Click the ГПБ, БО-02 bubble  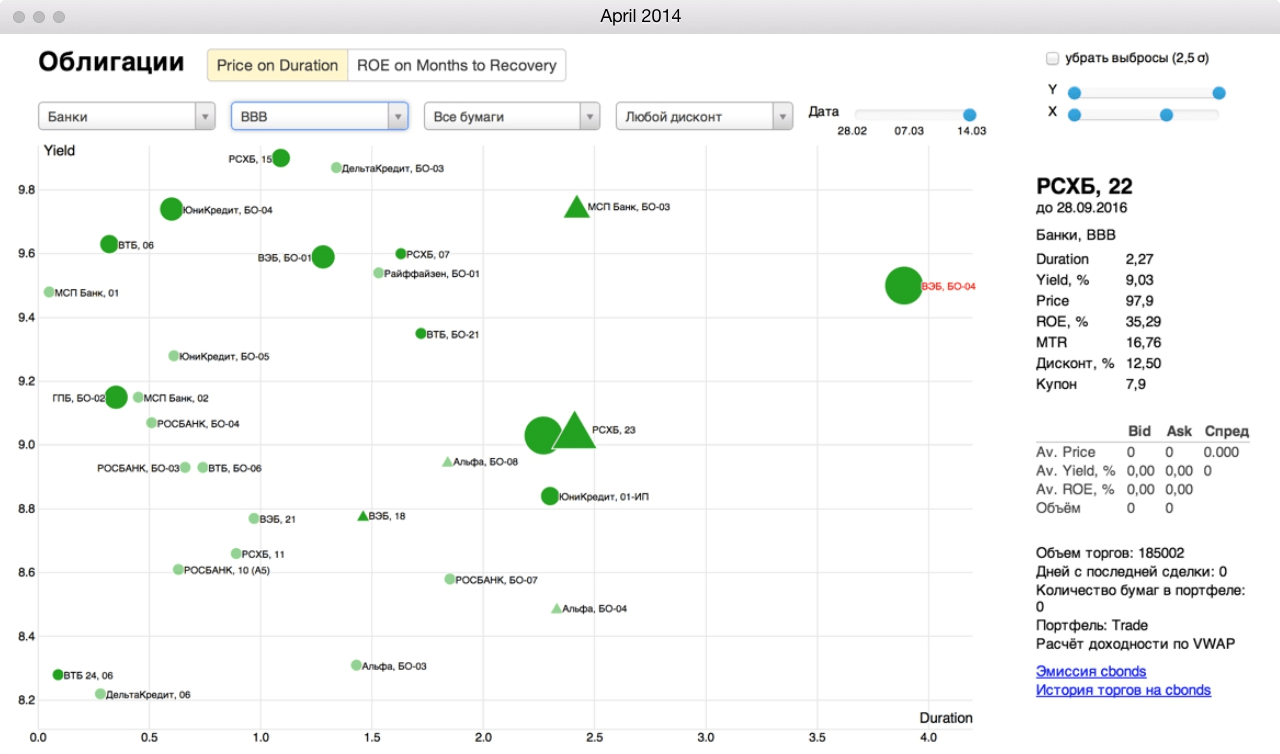click(x=116, y=397)
